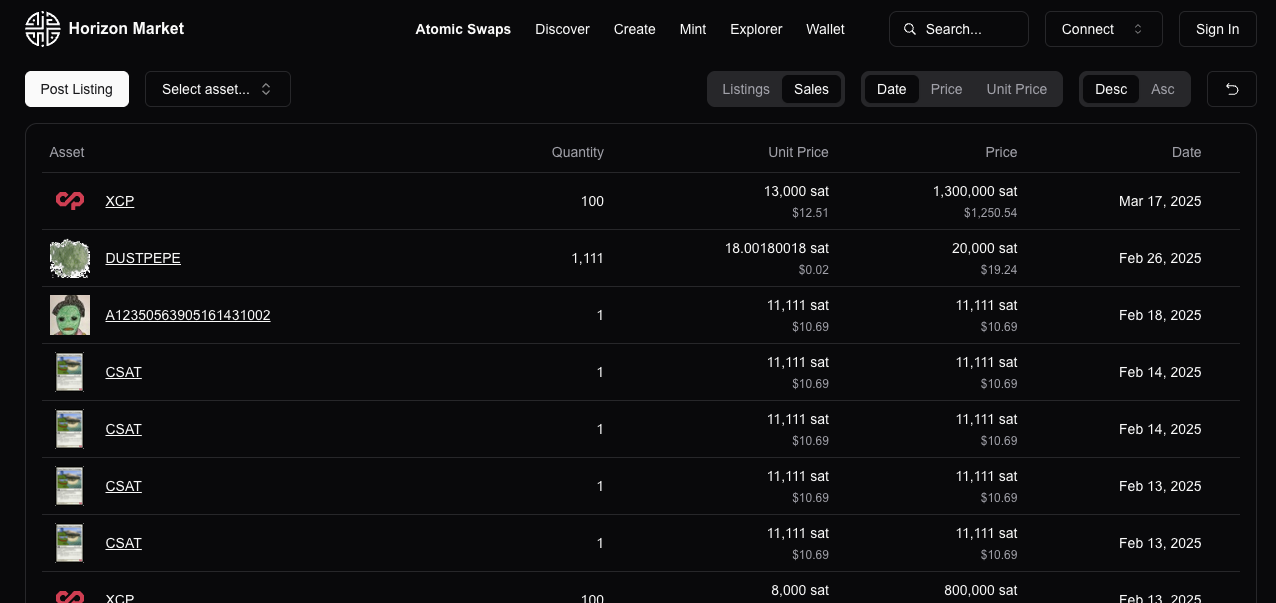This screenshot has width=1276, height=603.
Task: Click the 13,000 sat unit price
Action: tap(796, 191)
